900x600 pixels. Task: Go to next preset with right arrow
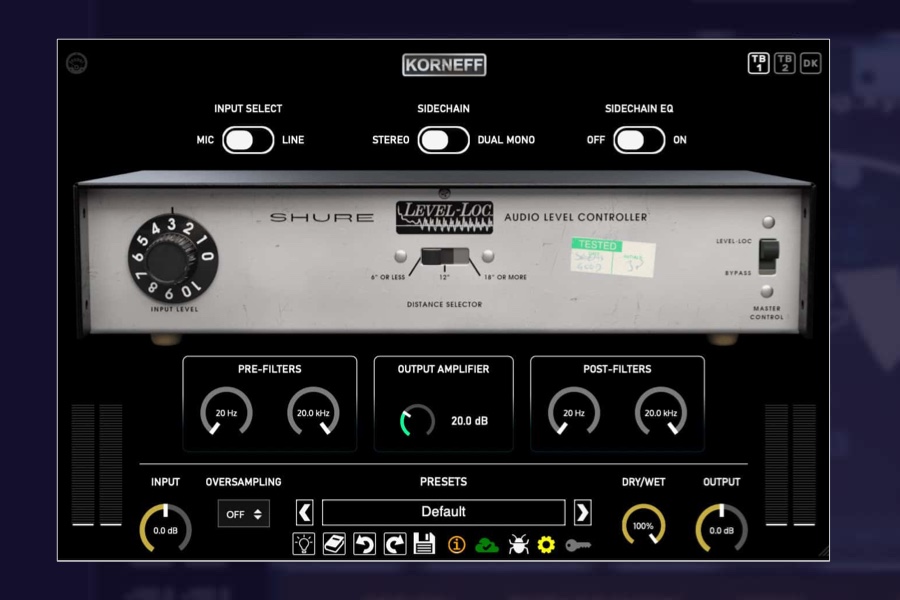pyautogui.click(x=583, y=512)
